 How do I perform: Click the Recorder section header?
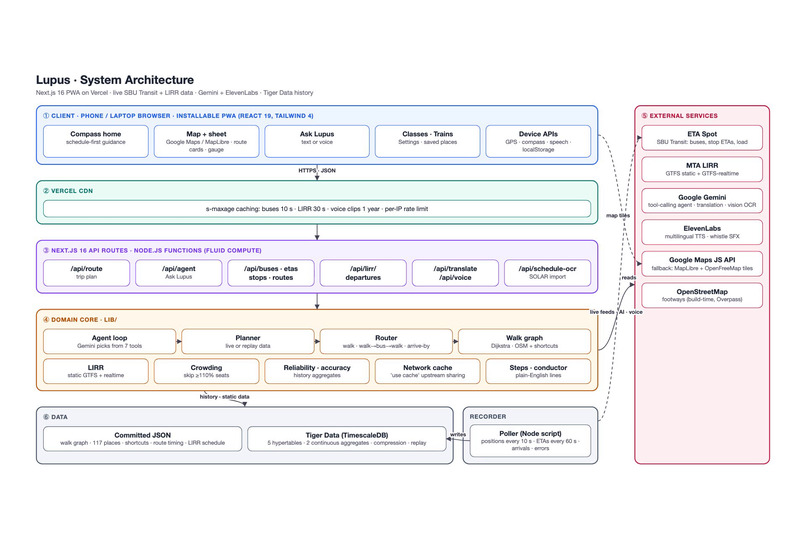pyautogui.click(x=488, y=416)
